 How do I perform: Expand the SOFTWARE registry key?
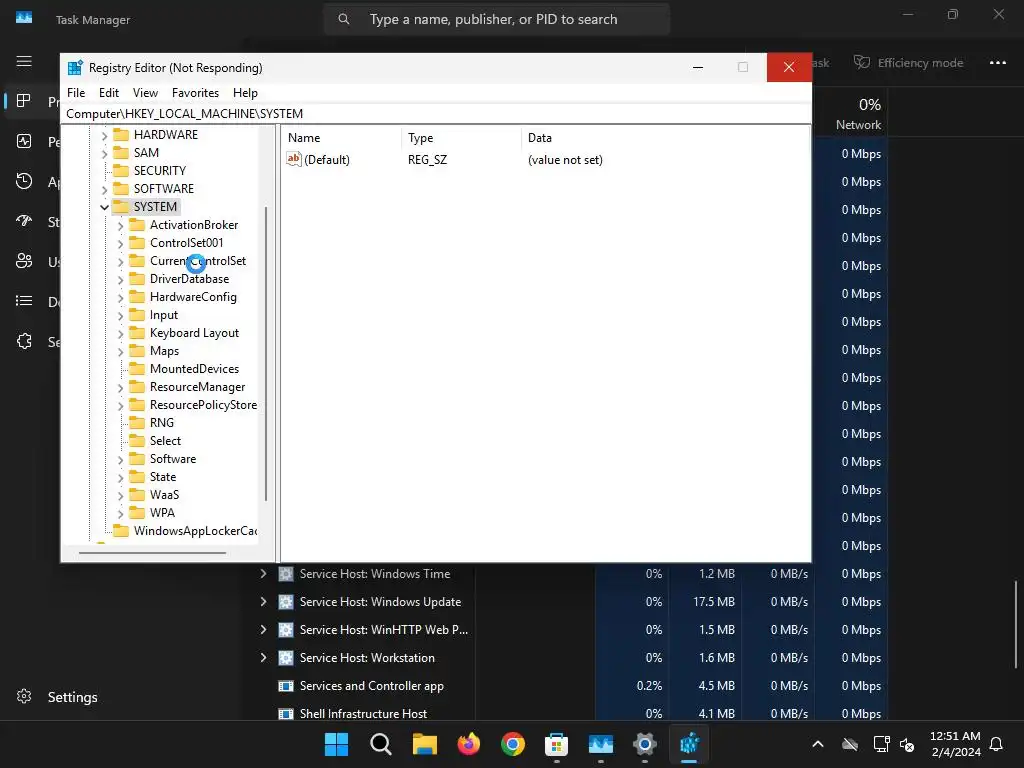point(104,189)
